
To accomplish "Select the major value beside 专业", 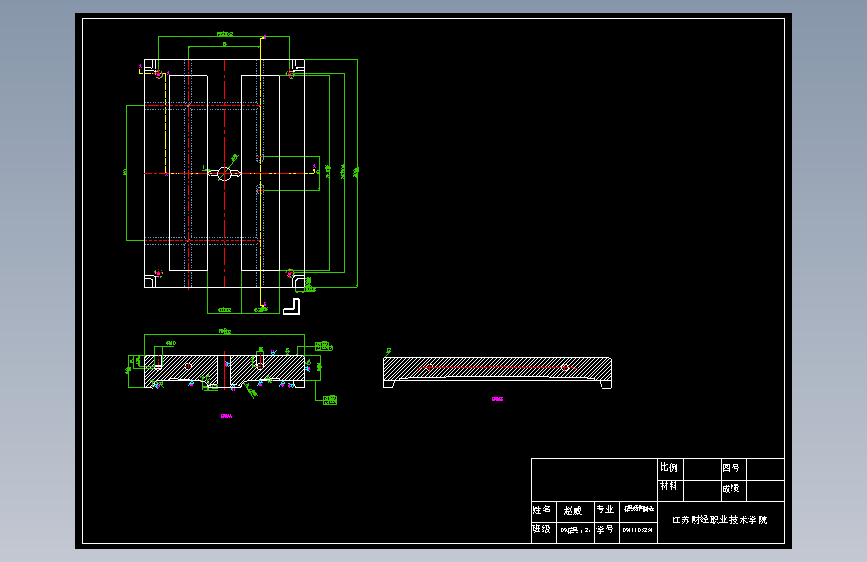I will (x=639, y=508).
